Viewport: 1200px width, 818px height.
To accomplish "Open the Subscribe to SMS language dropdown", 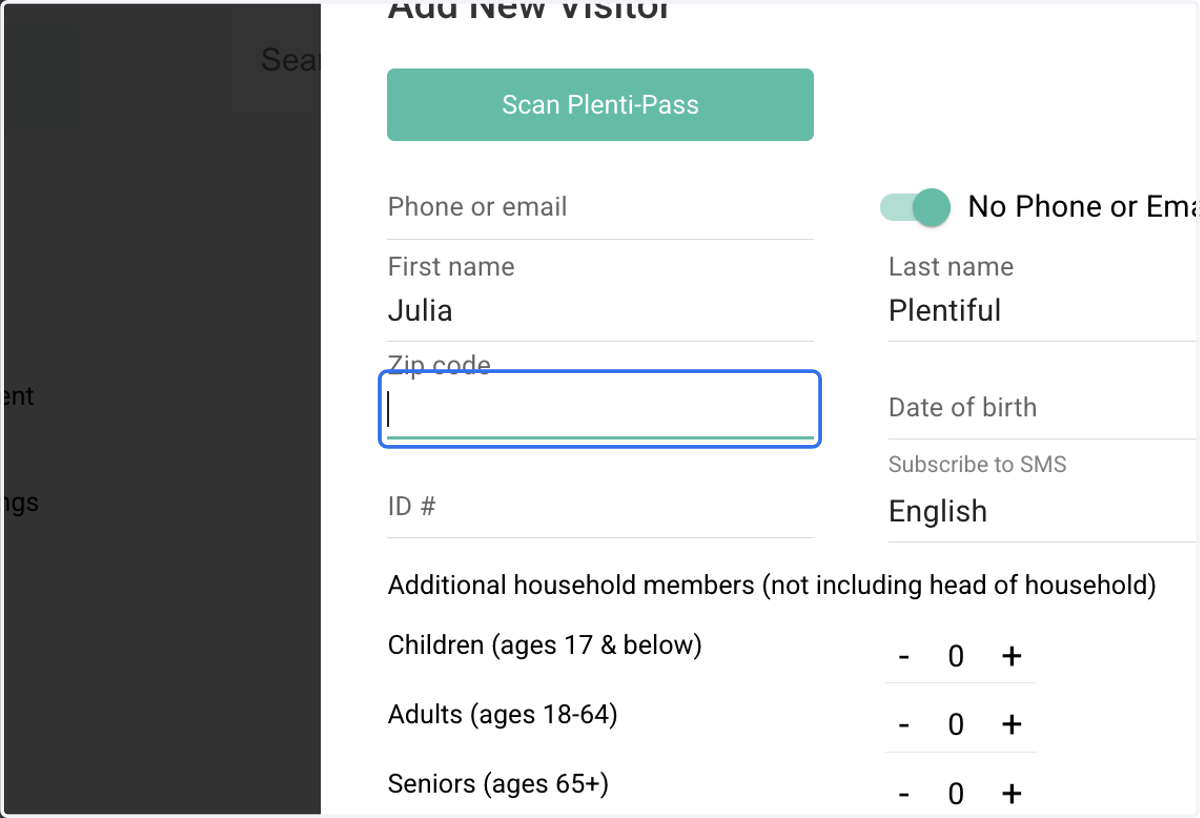I will point(1042,511).
